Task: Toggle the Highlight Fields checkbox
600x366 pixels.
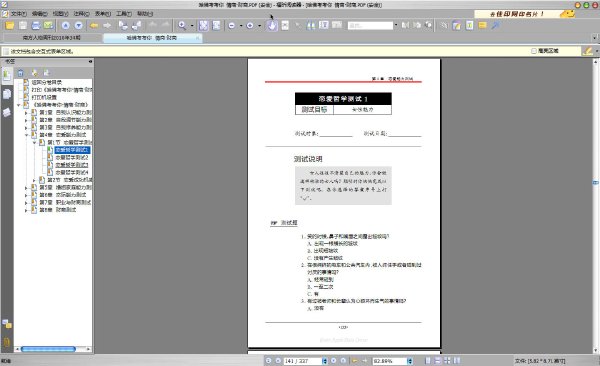Action: [x=534, y=51]
